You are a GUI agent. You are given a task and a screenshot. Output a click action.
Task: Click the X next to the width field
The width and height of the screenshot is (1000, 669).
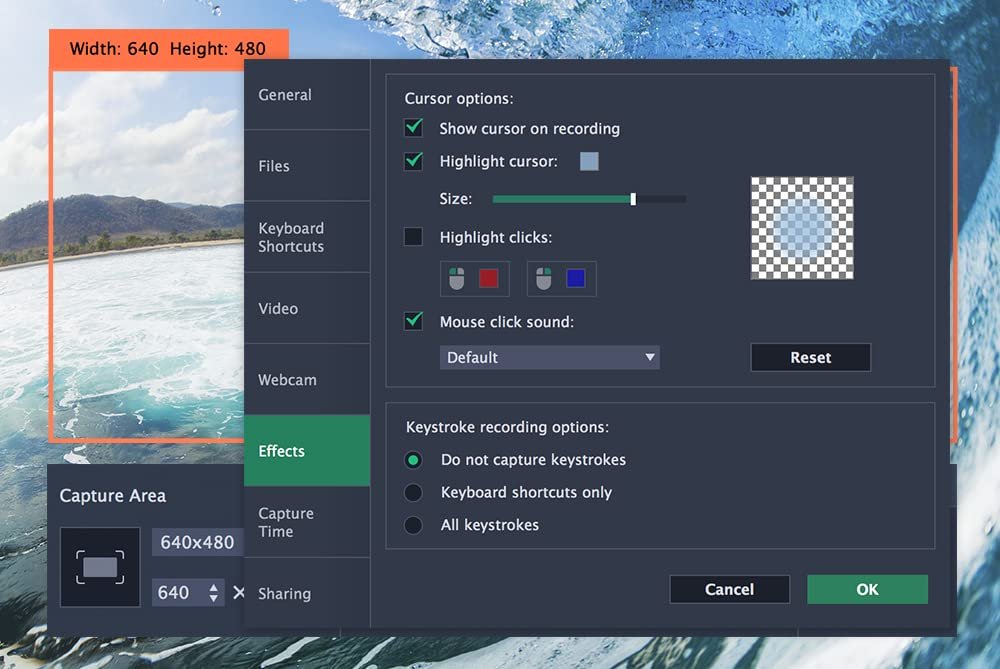coord(240,592)
